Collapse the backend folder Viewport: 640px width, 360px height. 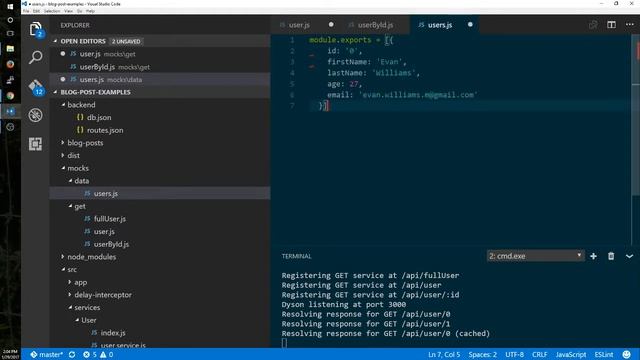point(63,104)
